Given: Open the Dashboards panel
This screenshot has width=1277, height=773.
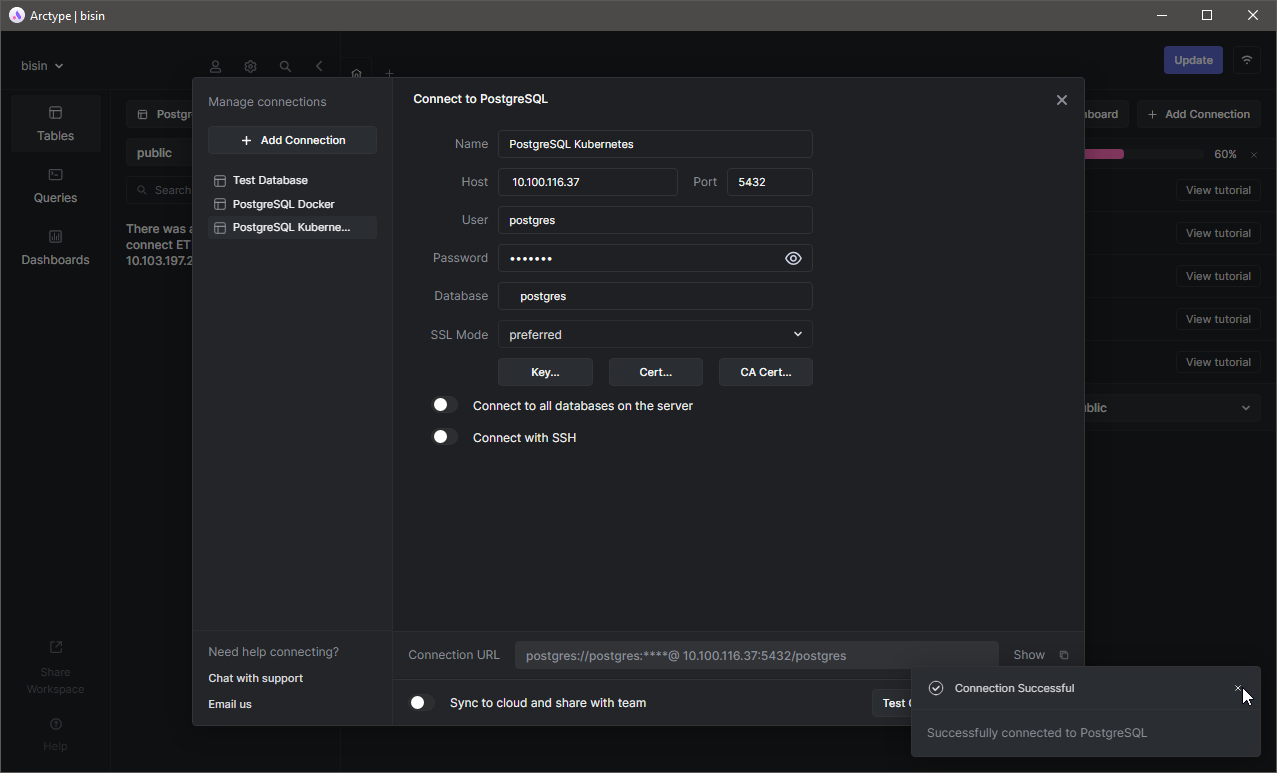Looking at the screenshot, I should (55, 248).
